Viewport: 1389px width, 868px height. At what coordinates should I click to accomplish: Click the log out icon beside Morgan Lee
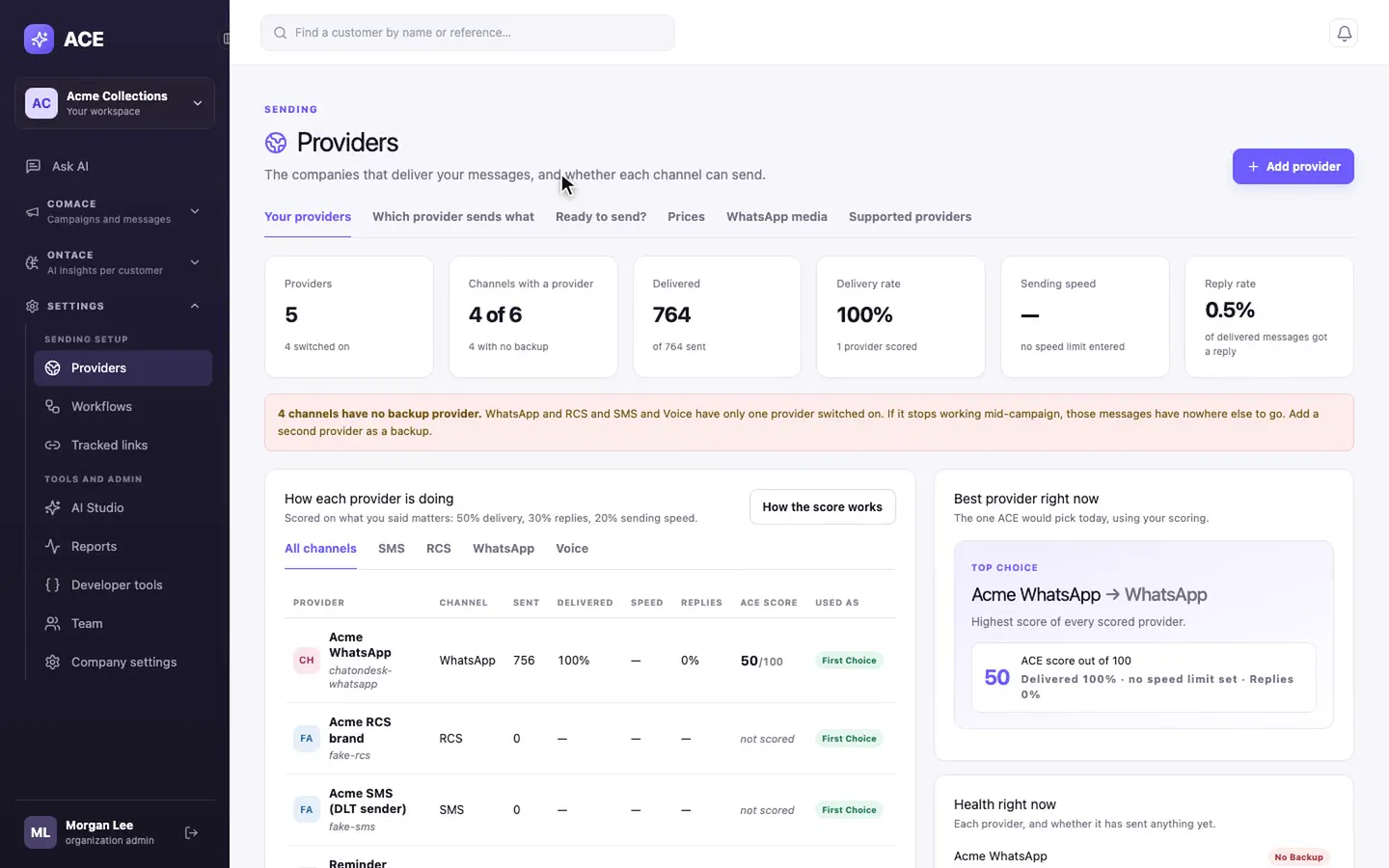(191, 832)
